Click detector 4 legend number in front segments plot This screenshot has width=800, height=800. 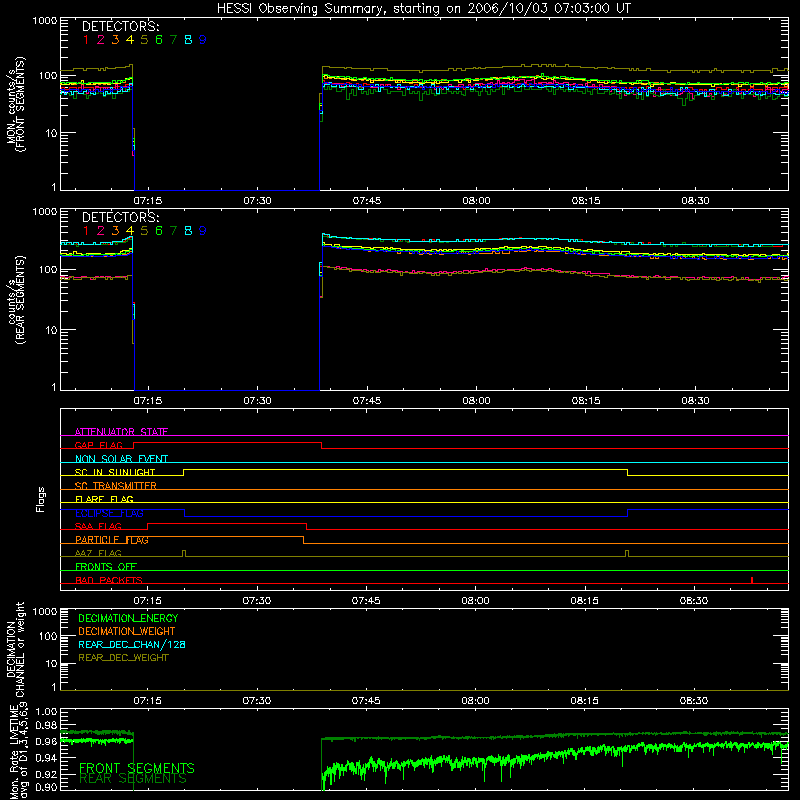coord(130,40)
